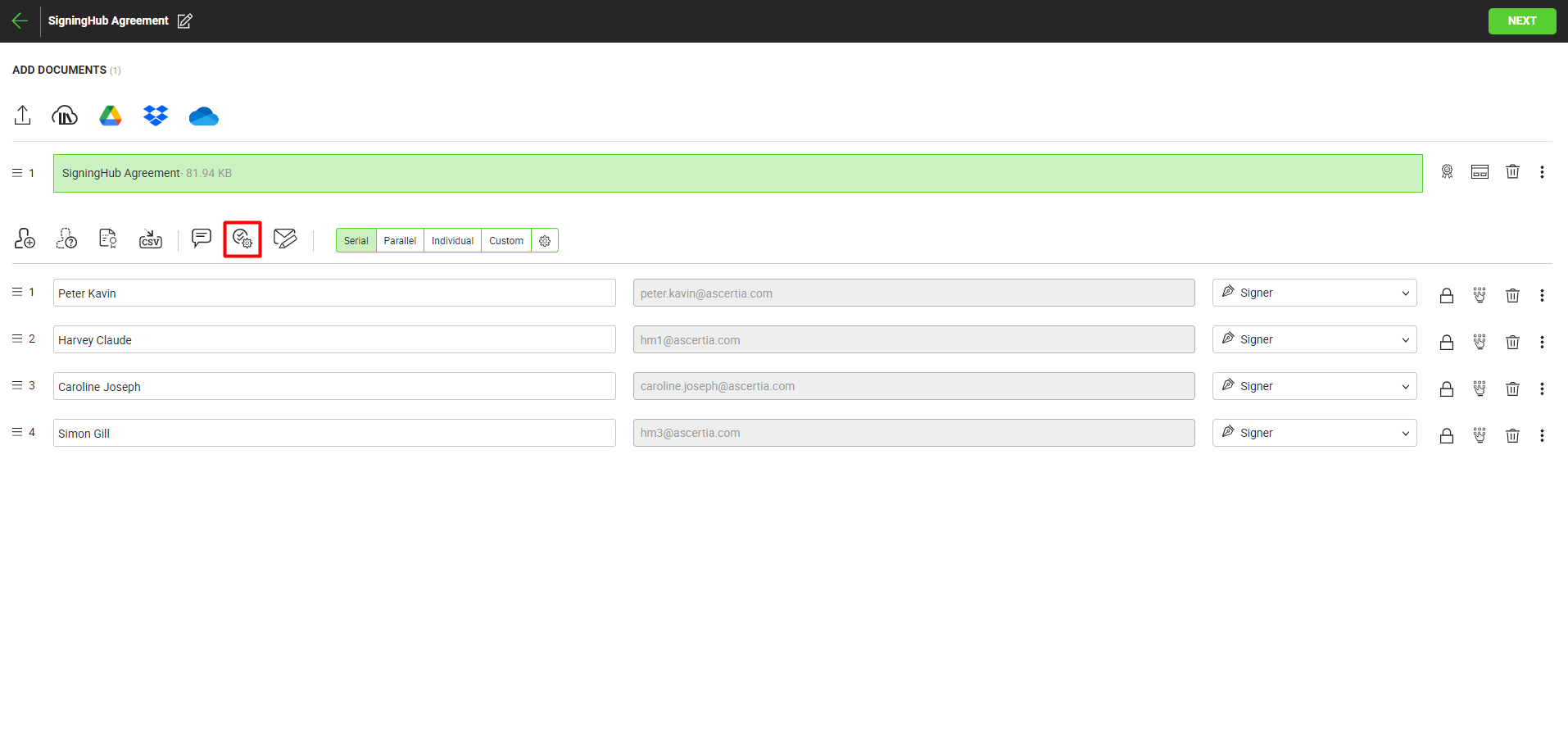Click the OneDrive cloud icon

coord(203,116)
